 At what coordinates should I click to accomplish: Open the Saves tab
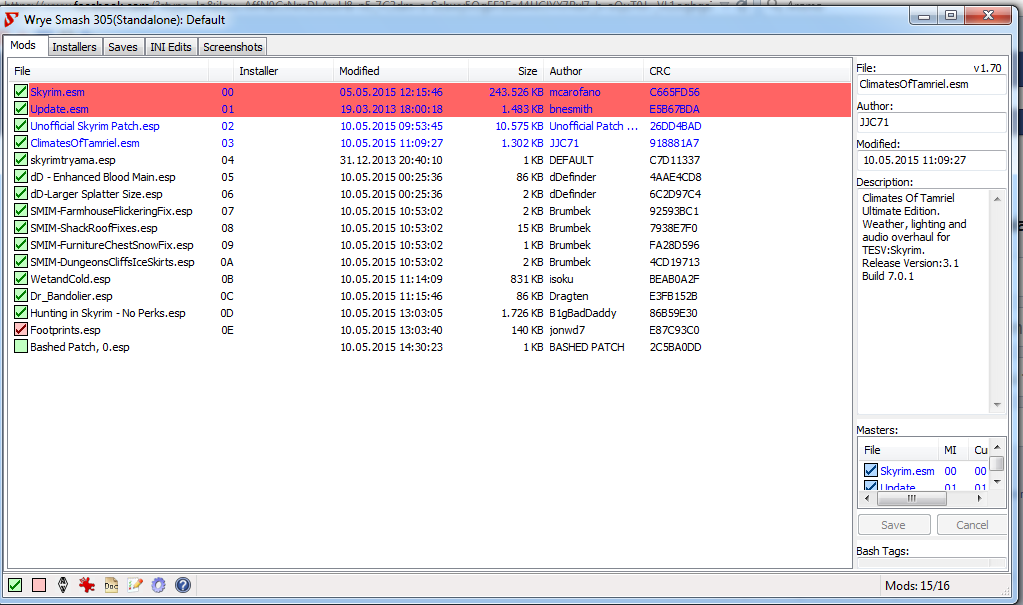pos(123,47)
